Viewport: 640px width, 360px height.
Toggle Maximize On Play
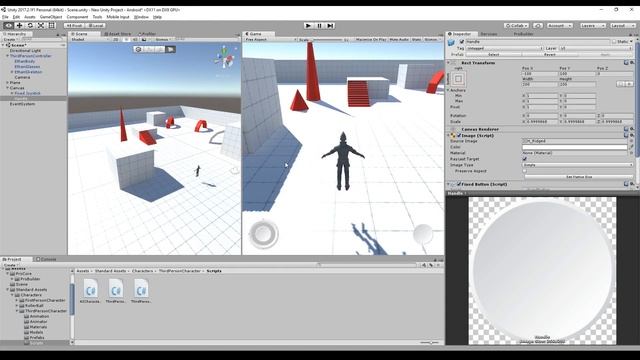[x=371, y=40]
